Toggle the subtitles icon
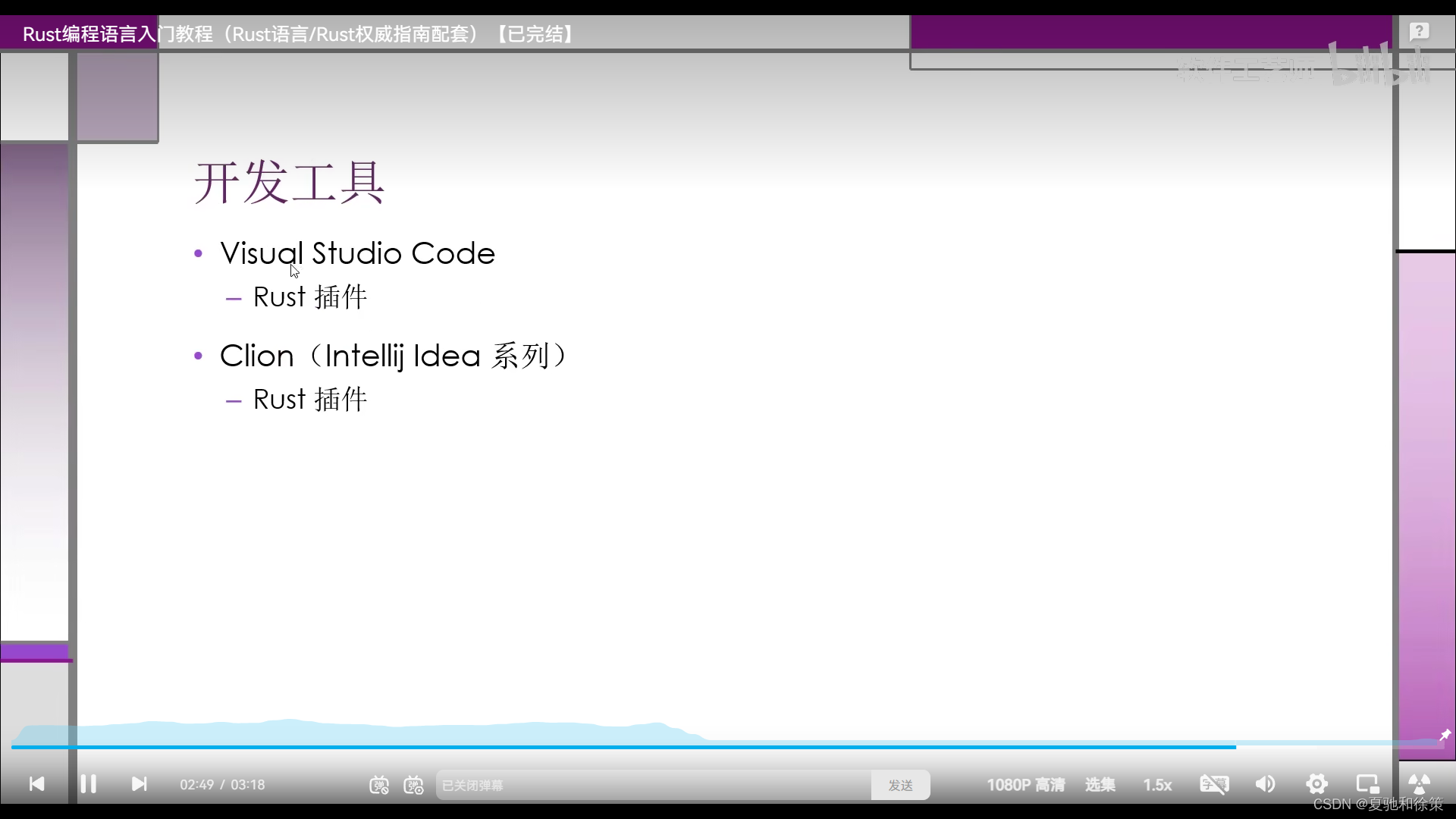 pos(1214,784)
